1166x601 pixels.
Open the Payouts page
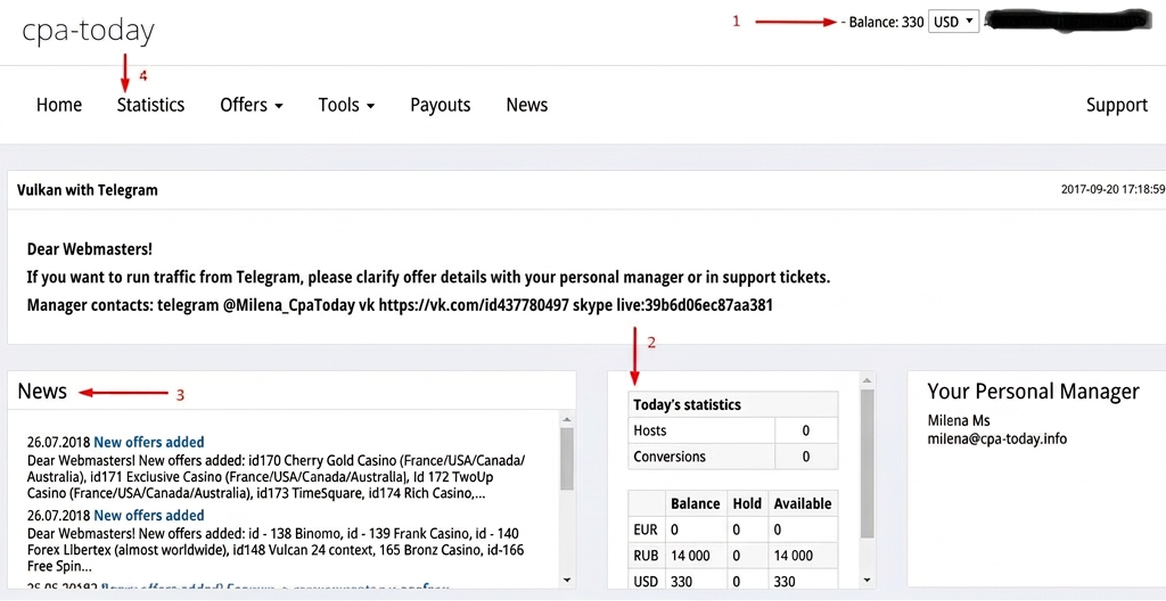pos(440,105)
